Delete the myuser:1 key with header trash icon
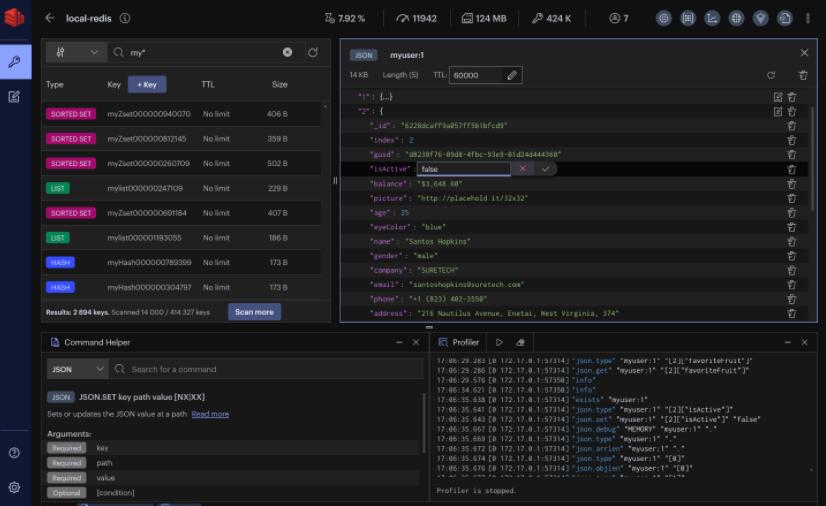This screenshot has width=826, height=506. pyautogui.click(x=803, y=75)
